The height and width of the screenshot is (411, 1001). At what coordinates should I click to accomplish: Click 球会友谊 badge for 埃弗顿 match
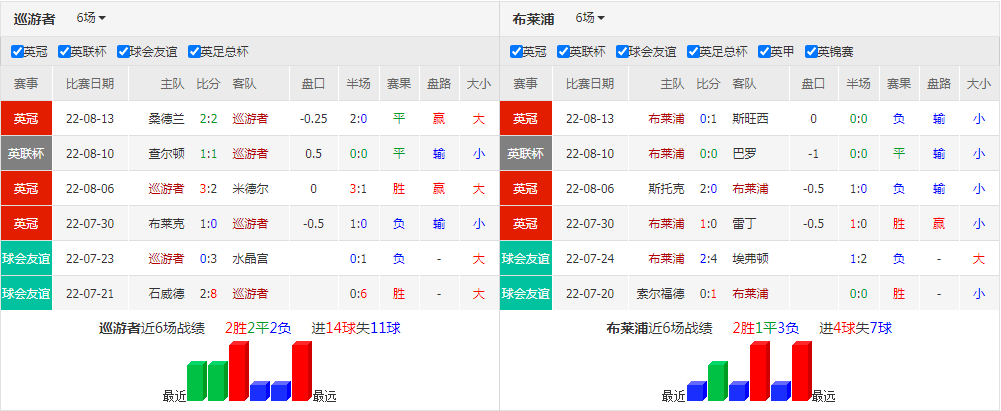coord(525,259)
